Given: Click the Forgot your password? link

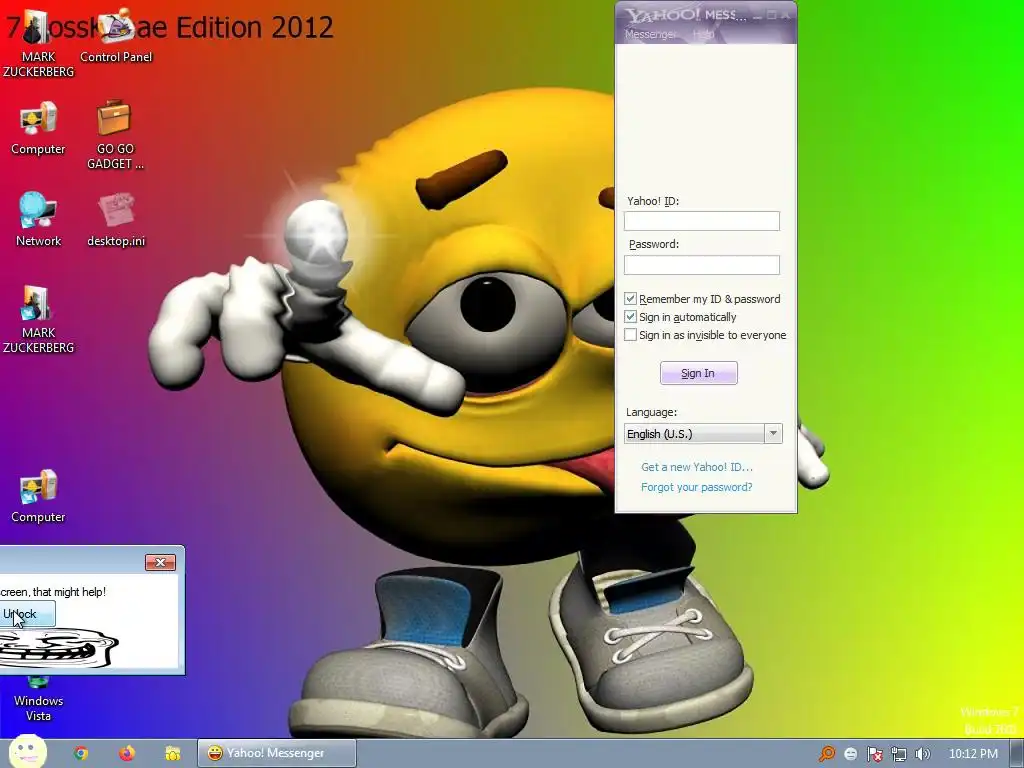Looking at the screenshot, I should (697, 487).
